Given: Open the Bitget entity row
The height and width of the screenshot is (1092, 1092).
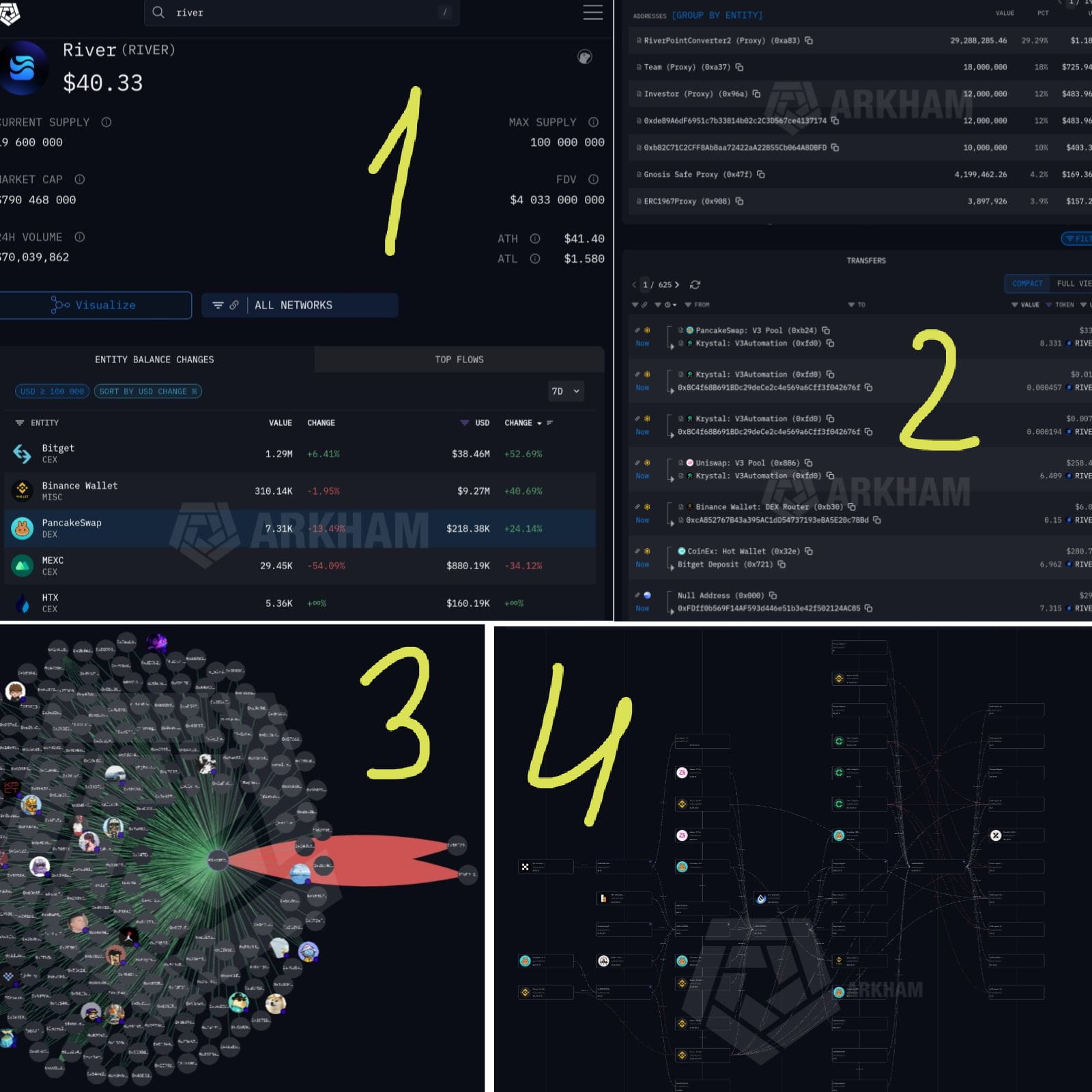Looking at the screenshot, I should [x=300, y=454].
